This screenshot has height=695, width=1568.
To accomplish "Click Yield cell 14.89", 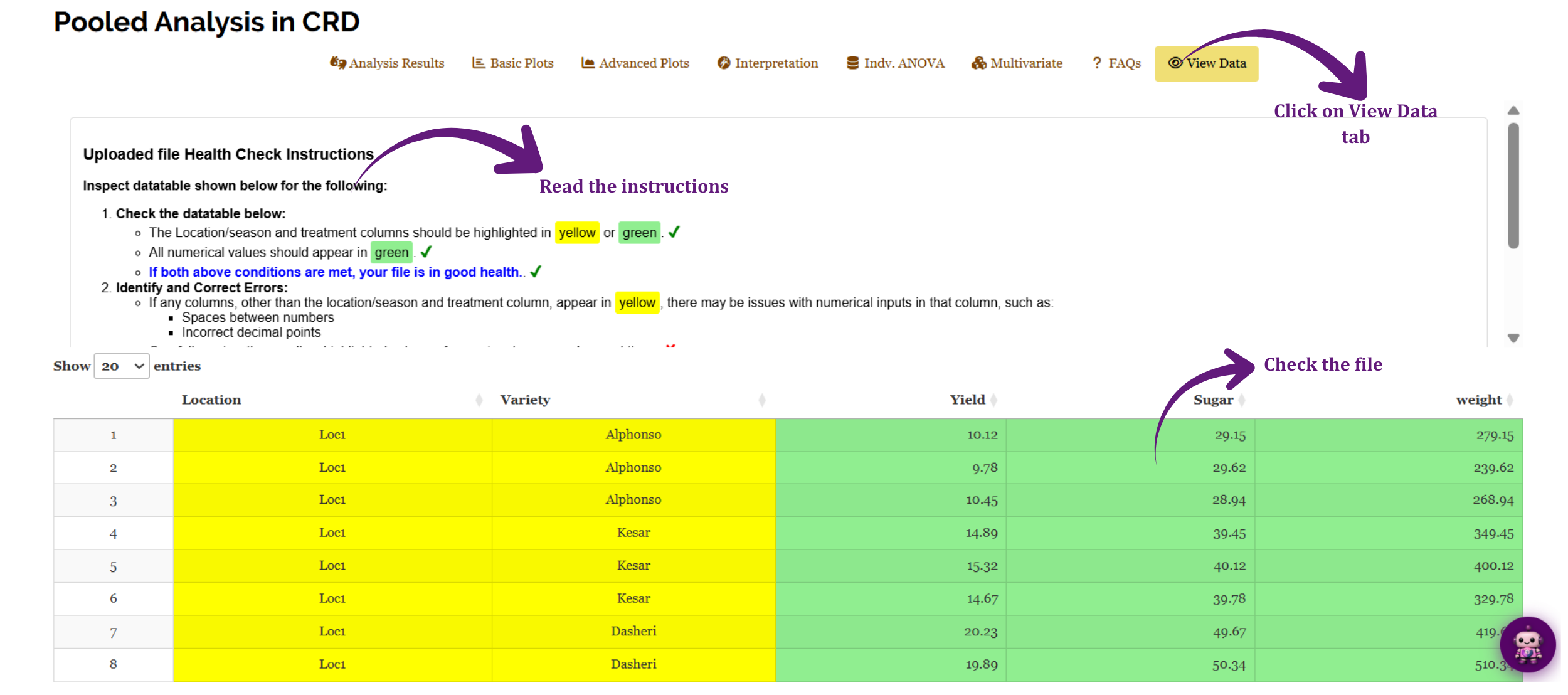I will (891, 534).
